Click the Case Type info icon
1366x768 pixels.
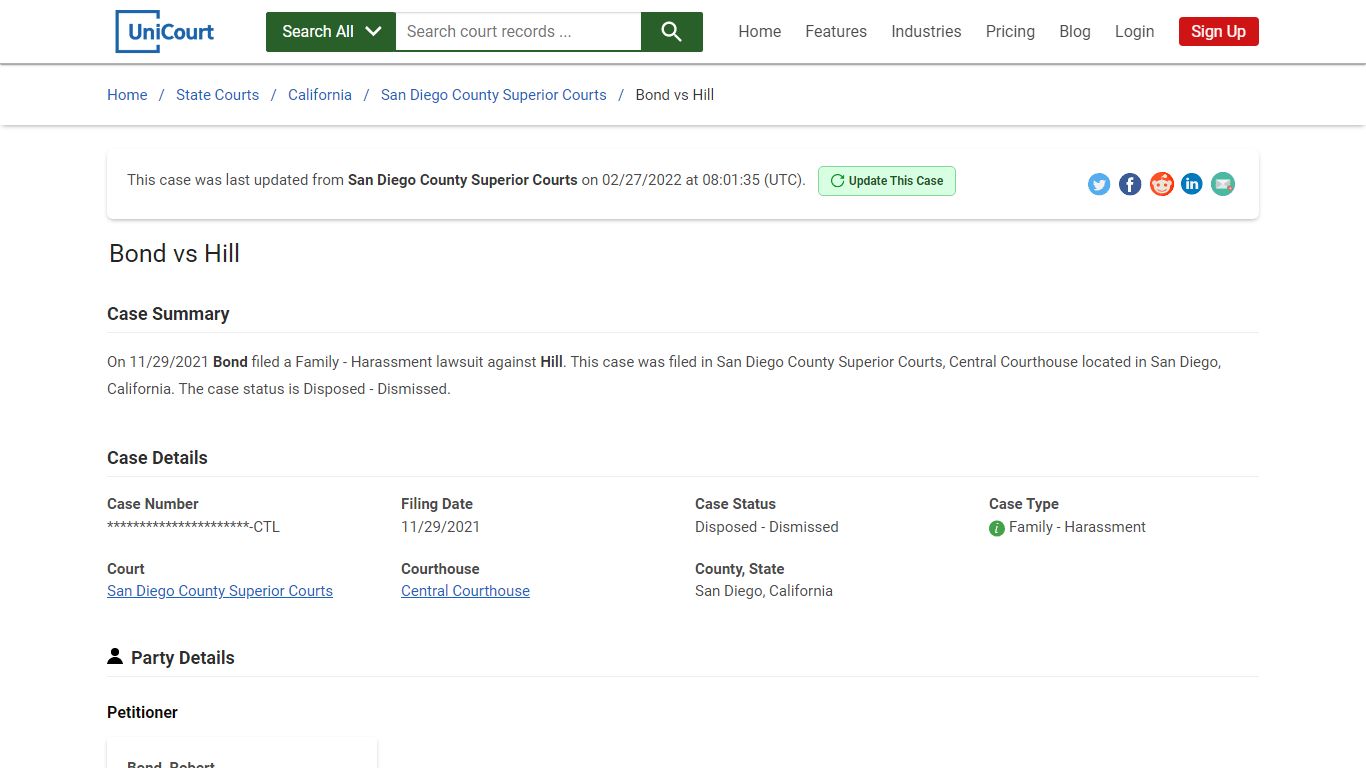click(x=997, y=528)
